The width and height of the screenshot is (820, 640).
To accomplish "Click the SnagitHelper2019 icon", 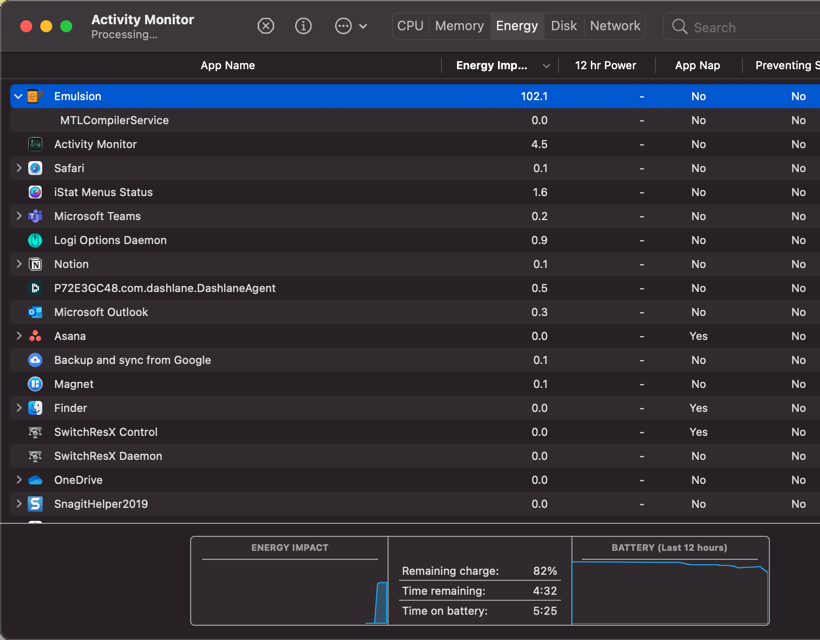I will click(x=35, y=504).
